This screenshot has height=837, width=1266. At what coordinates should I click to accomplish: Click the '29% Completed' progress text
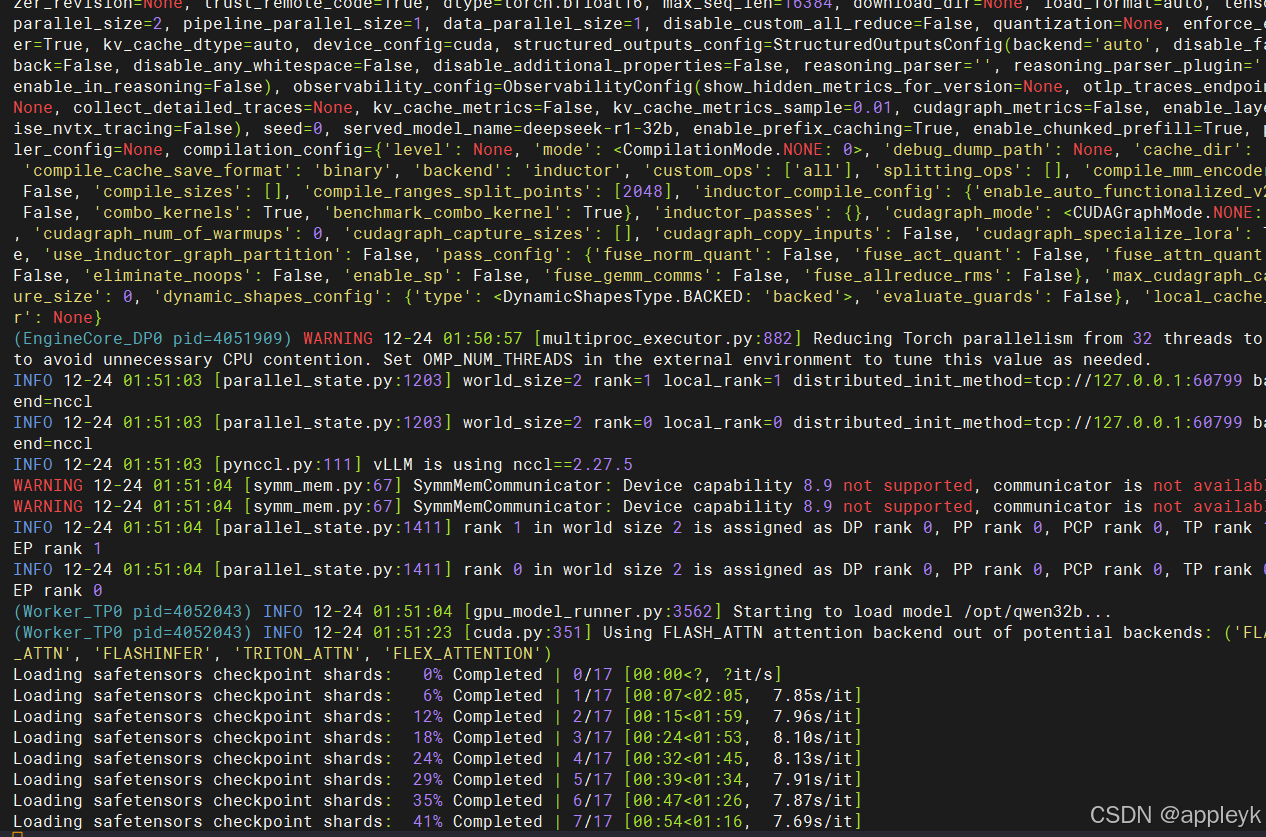click(x=477, y=779)
